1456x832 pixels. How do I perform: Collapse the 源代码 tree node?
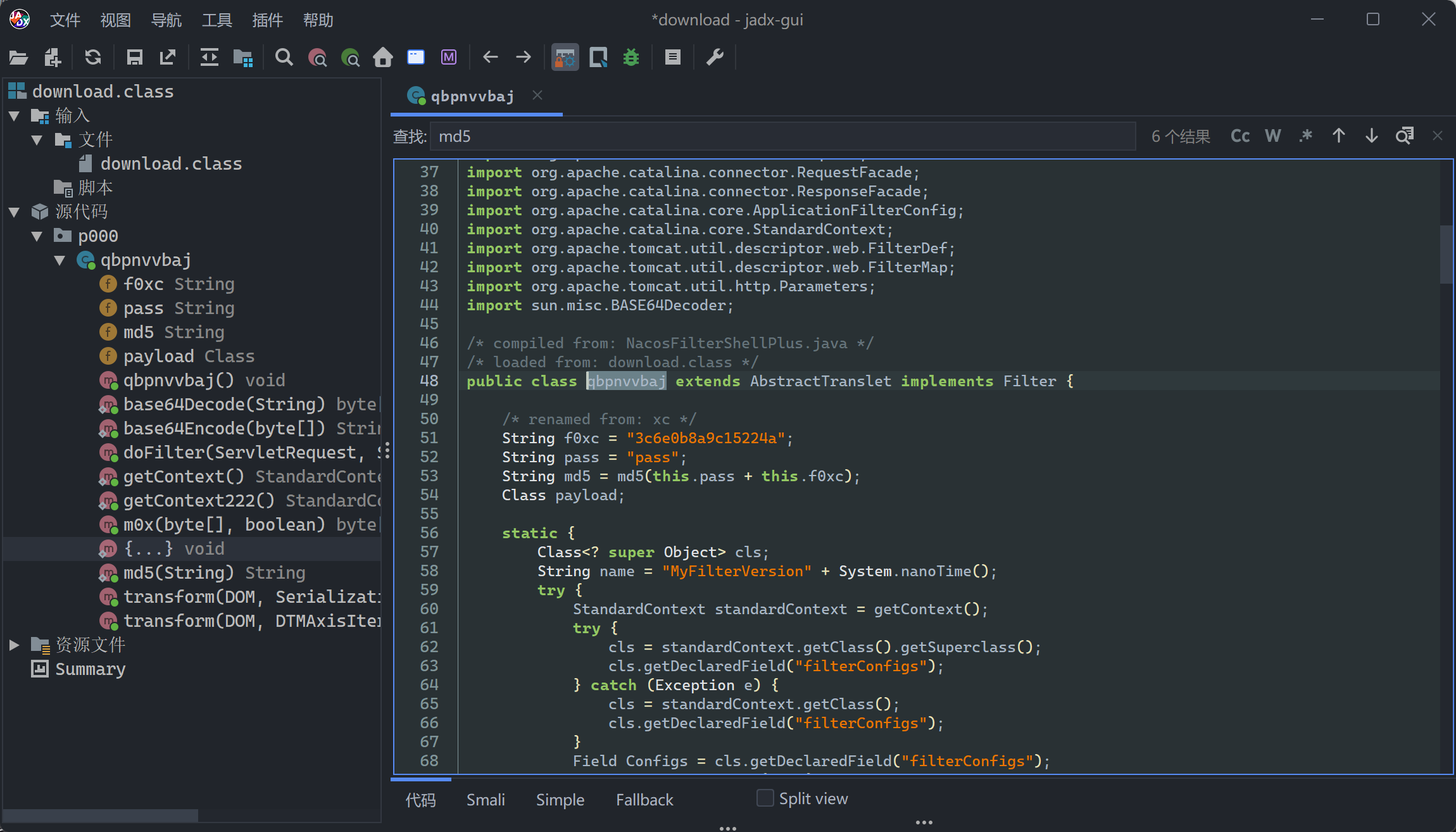tap(14, 212)
